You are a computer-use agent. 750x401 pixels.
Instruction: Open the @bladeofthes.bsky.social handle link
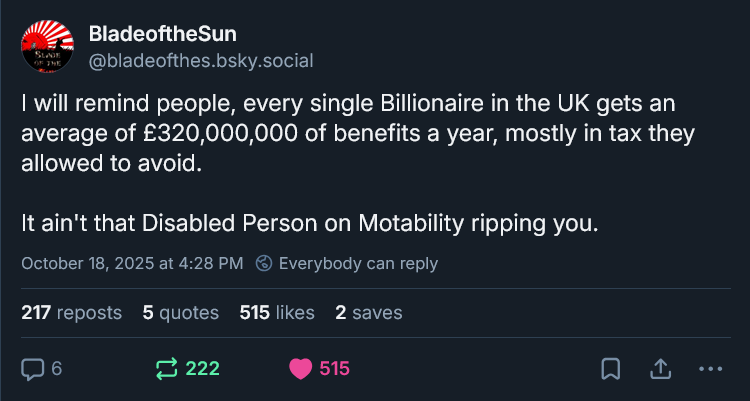[x=201, y=60]
